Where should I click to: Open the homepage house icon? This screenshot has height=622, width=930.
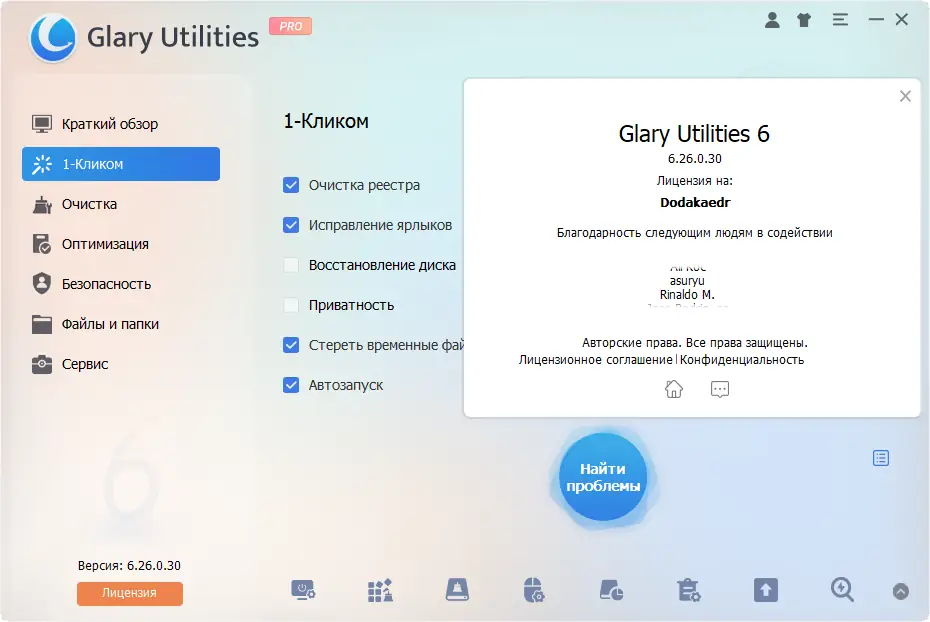pyautogui.click(x=674, y=389)
